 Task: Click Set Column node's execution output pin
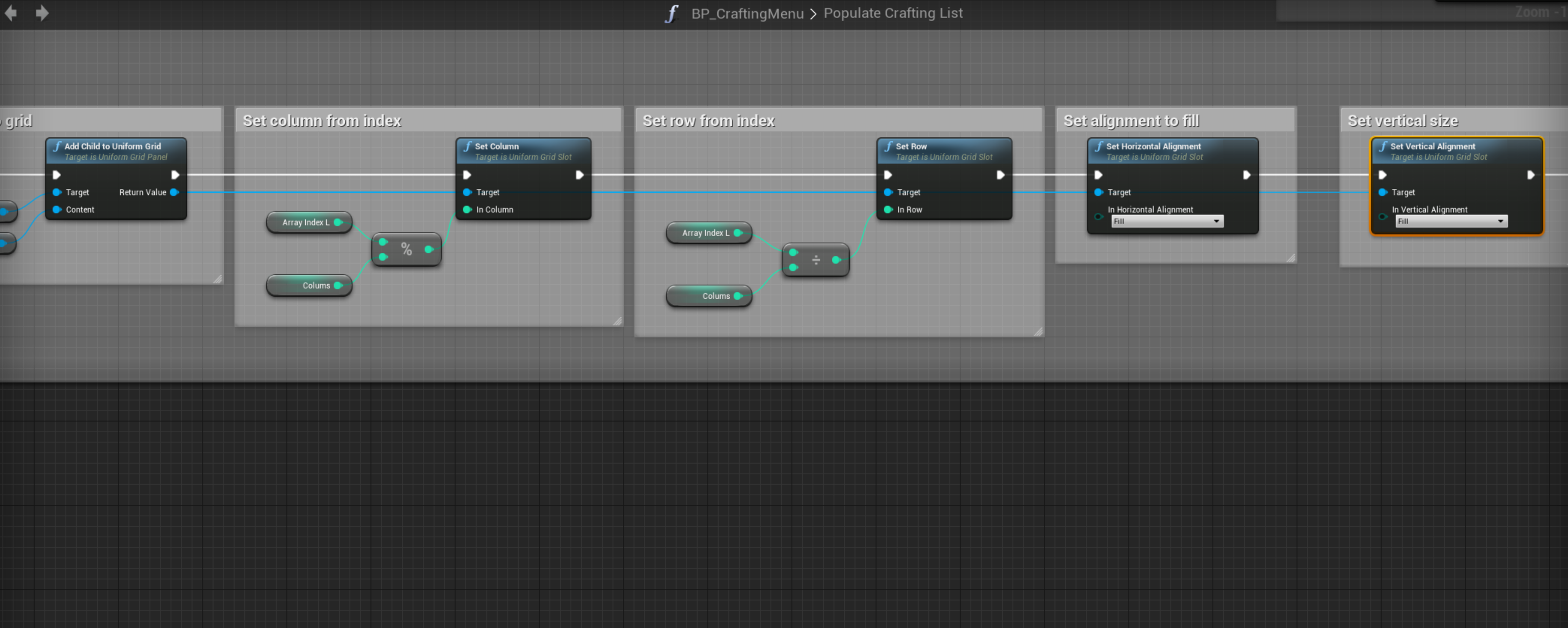point(579,175)
